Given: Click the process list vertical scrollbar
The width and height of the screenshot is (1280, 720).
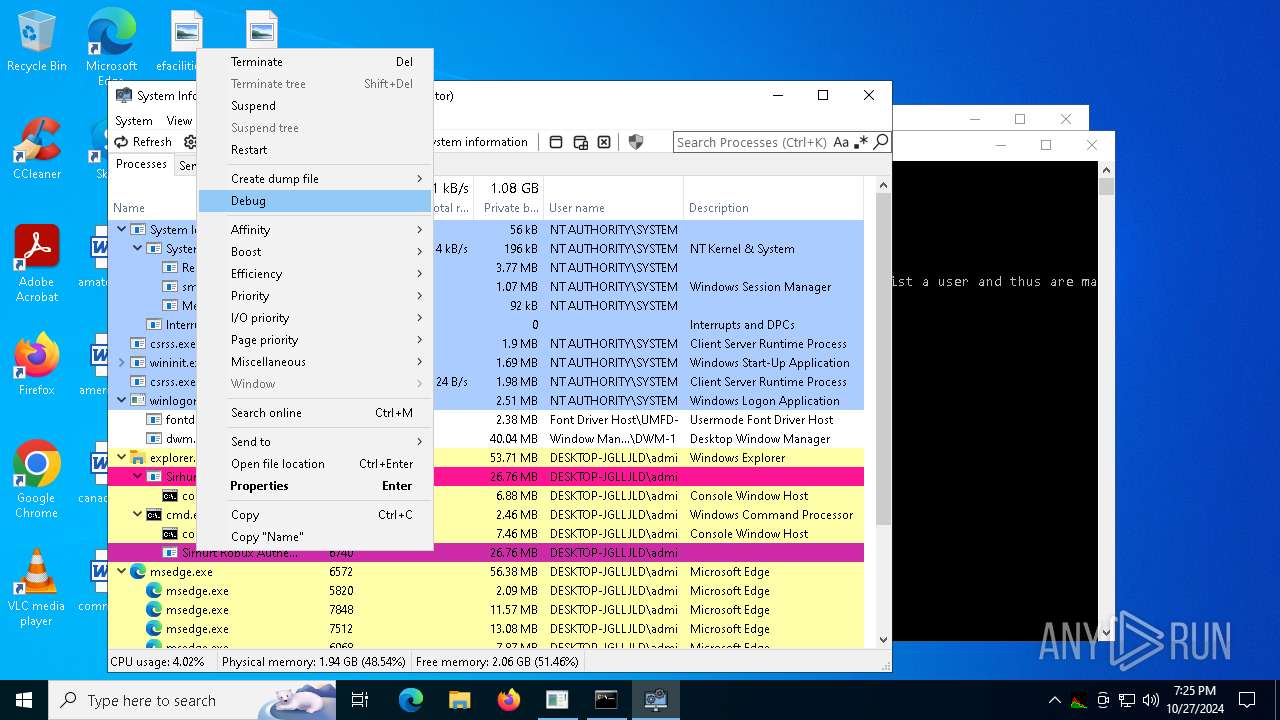Looking at the screenshot, I should click(x=883, y=360).
